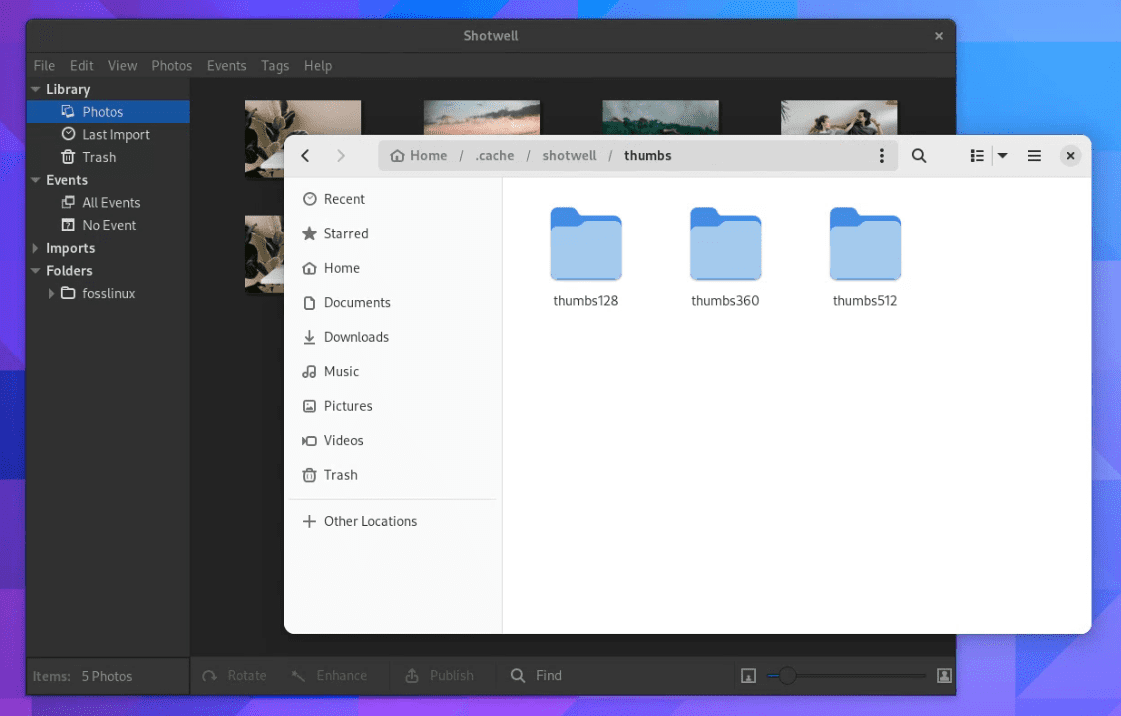Click the '5 Photos' status text
The width and height of the screenshot is (1121, 716).
click(x=107, y=677)
